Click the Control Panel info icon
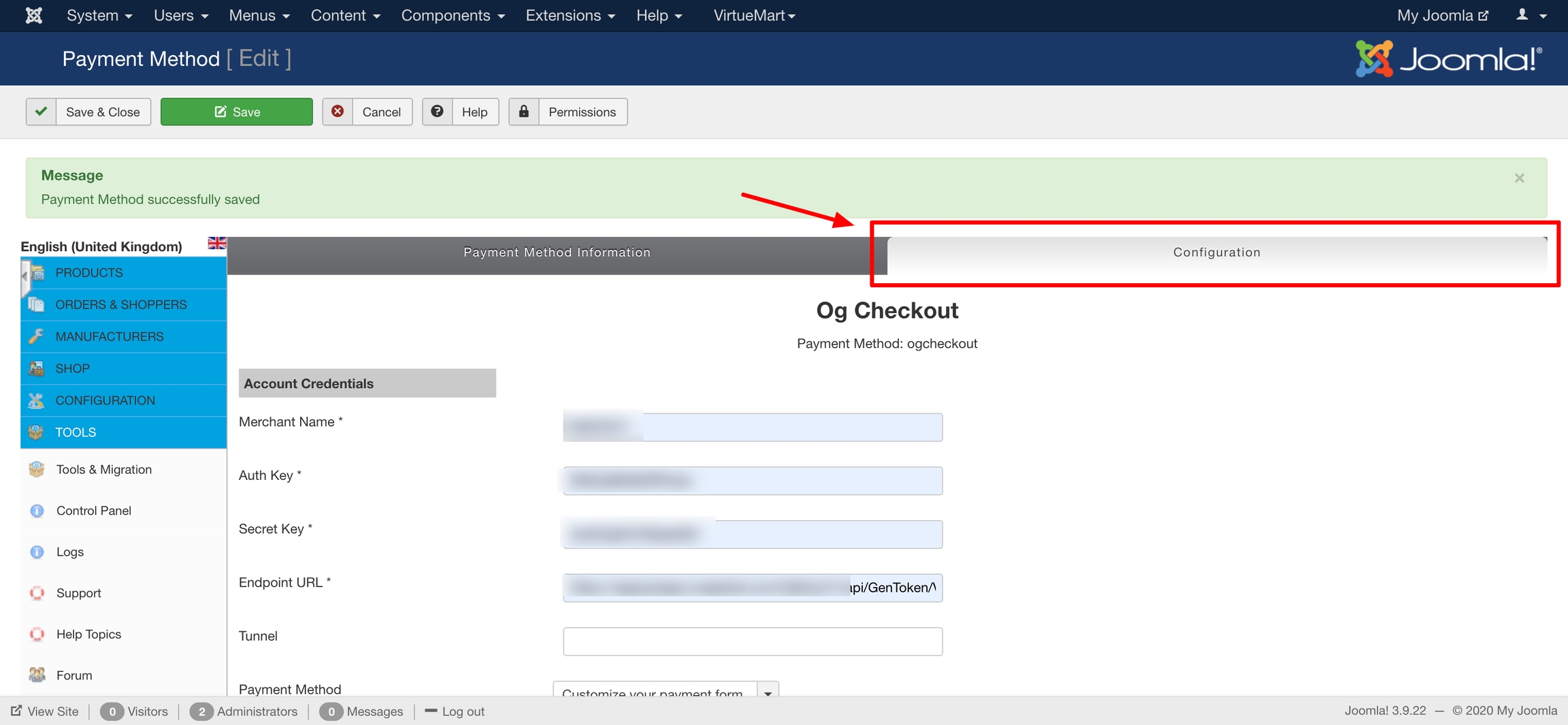This screenshot has height=725, width=1568. click(37, 511)
